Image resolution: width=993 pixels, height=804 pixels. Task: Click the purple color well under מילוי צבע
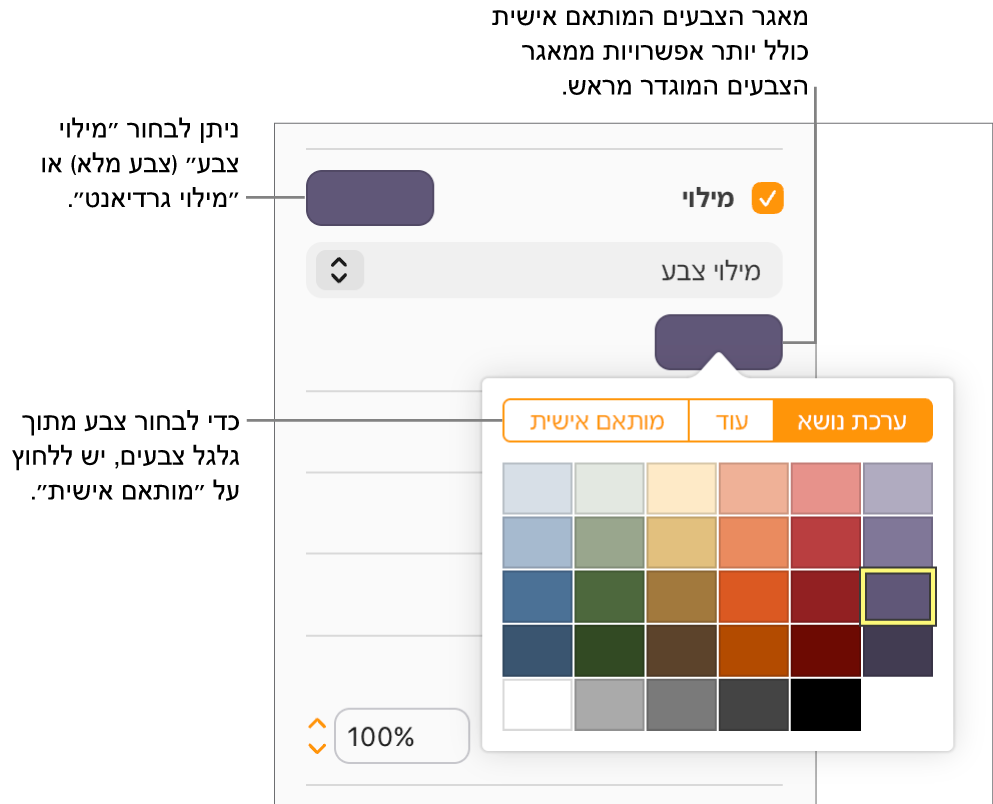coord(718,342)
